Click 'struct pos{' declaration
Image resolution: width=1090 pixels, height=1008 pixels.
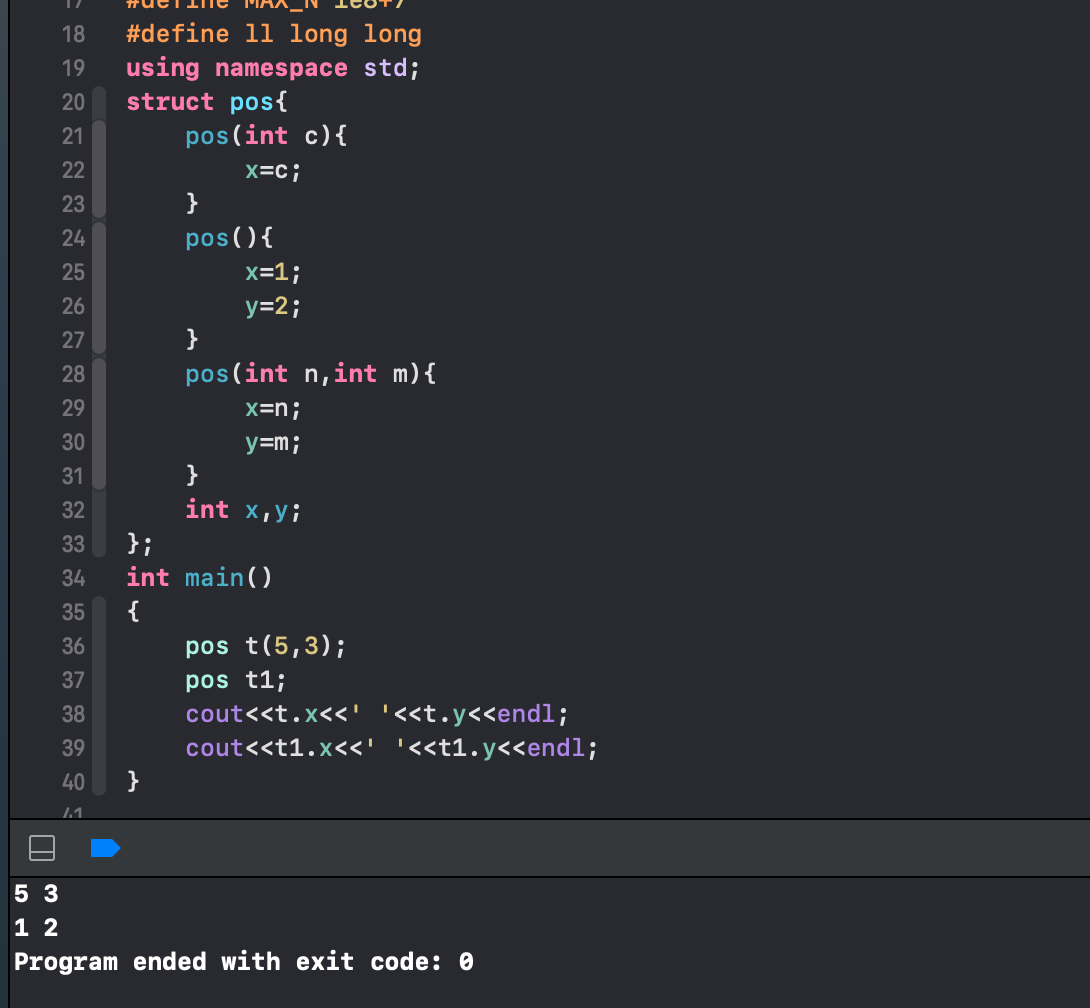pos(206,102)
